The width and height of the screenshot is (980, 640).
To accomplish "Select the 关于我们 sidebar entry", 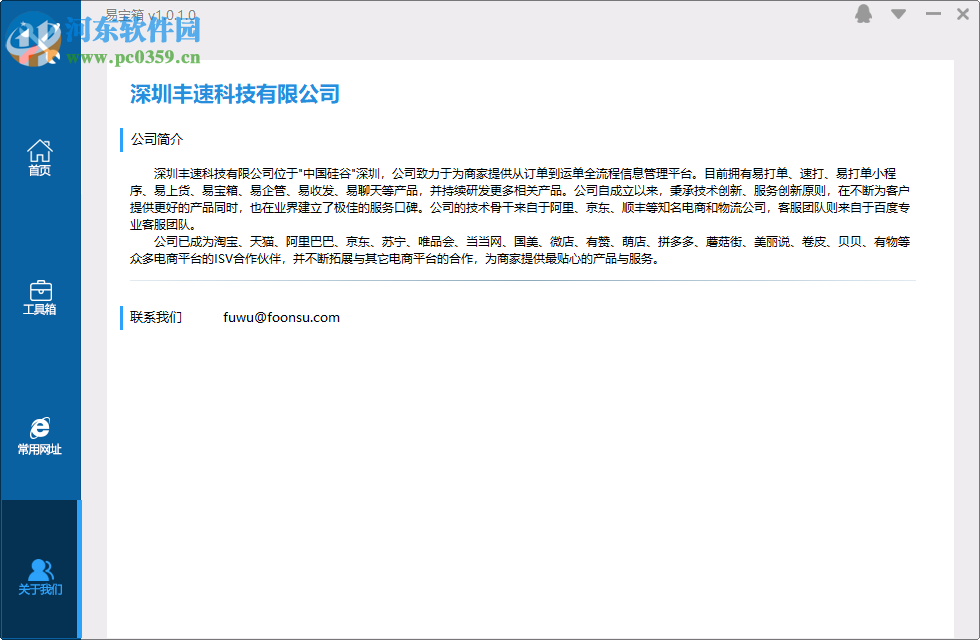I will [40, 575].
